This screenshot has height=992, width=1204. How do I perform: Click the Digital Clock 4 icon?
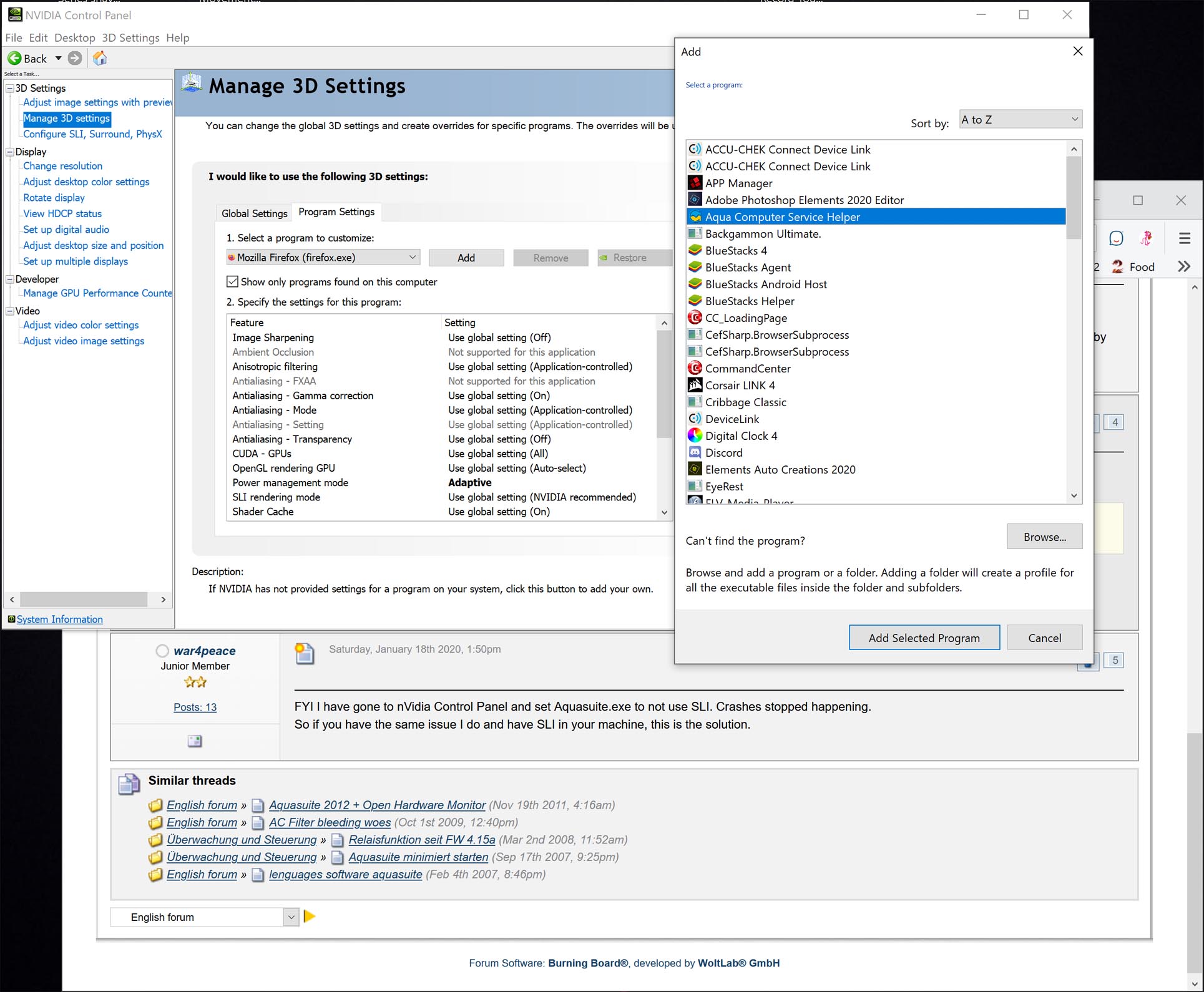click(695, 435)
